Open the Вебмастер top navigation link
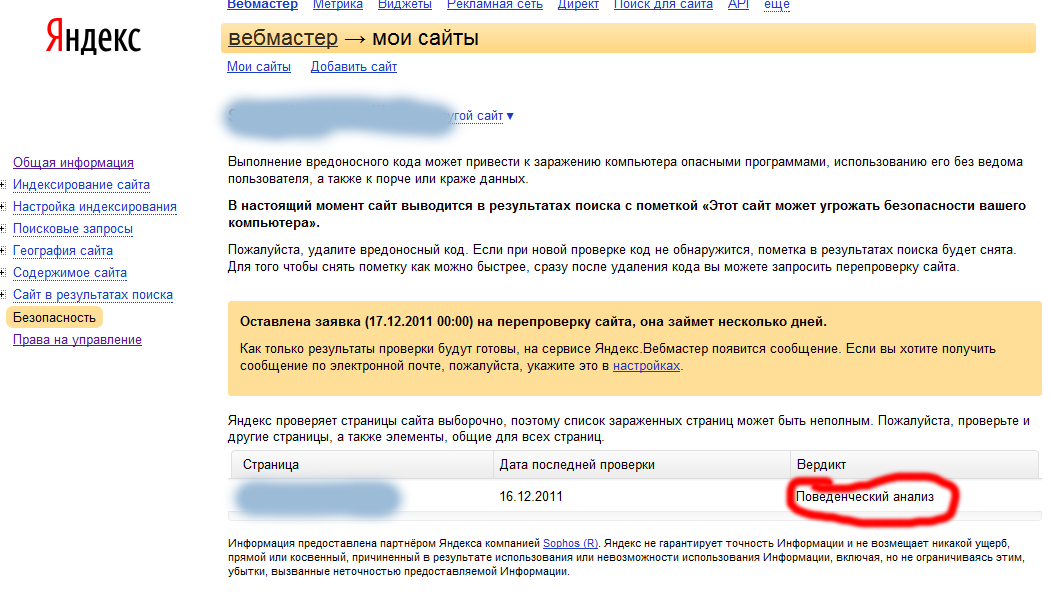 [x=262, y=5]
